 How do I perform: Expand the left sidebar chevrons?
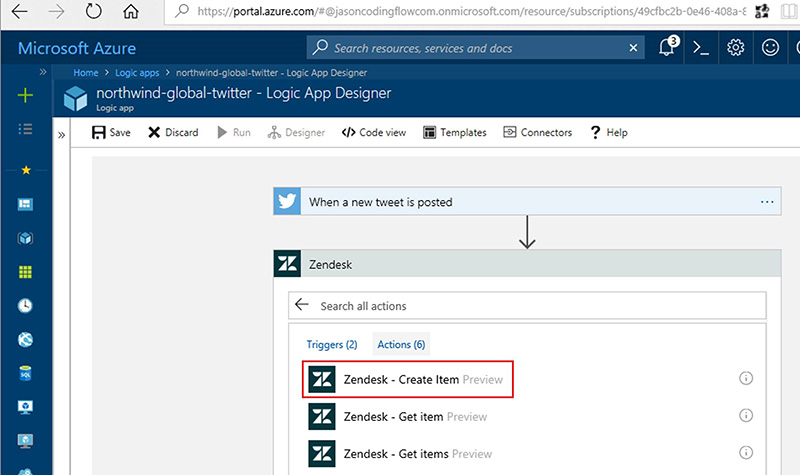[43, 72]
